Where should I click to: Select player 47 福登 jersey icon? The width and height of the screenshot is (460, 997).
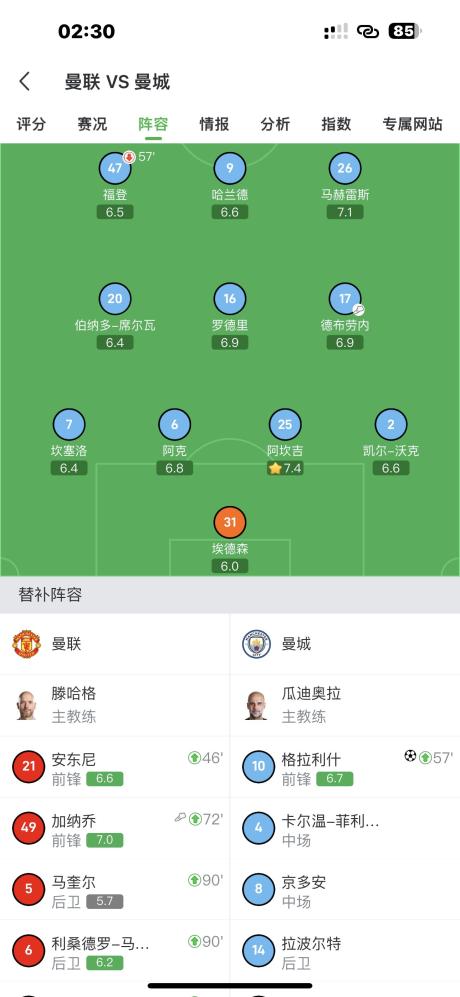coord(115,168)
